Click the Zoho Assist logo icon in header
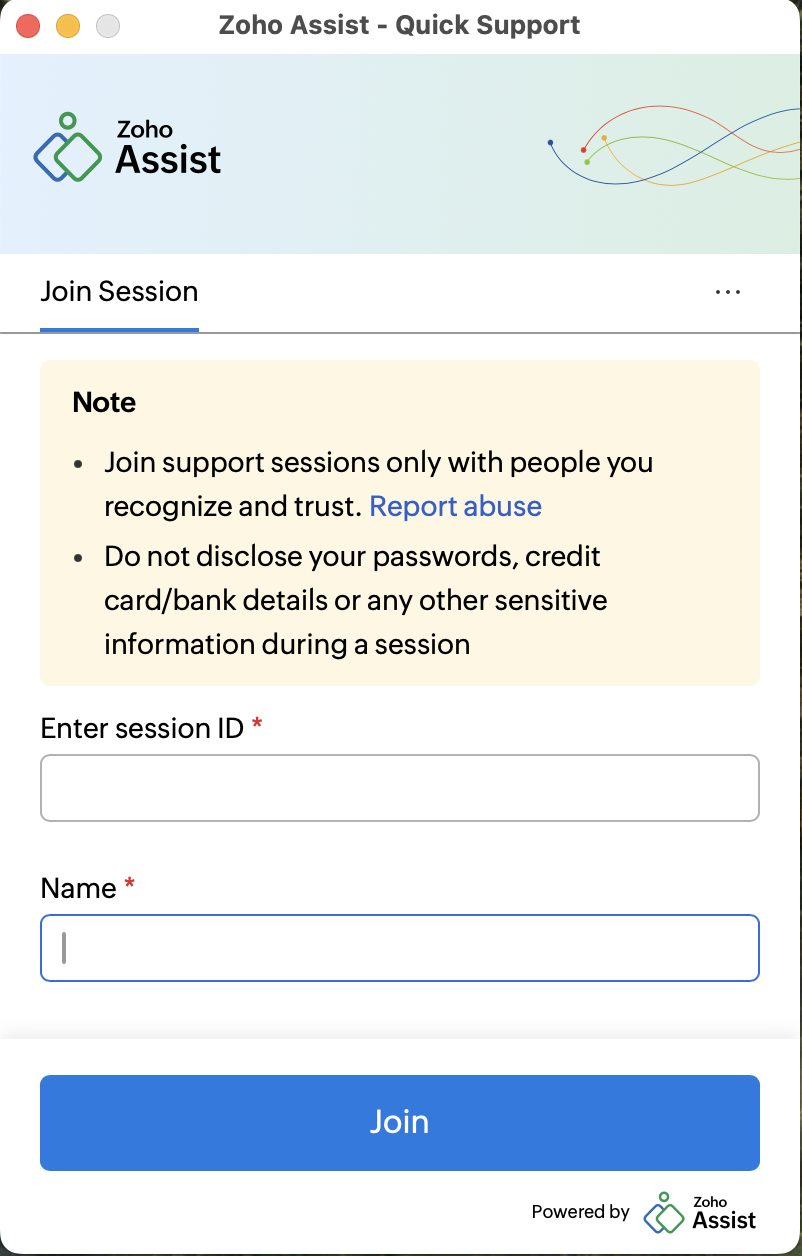The height and width of the screenshot is (1256, 802). click(68, 148)
